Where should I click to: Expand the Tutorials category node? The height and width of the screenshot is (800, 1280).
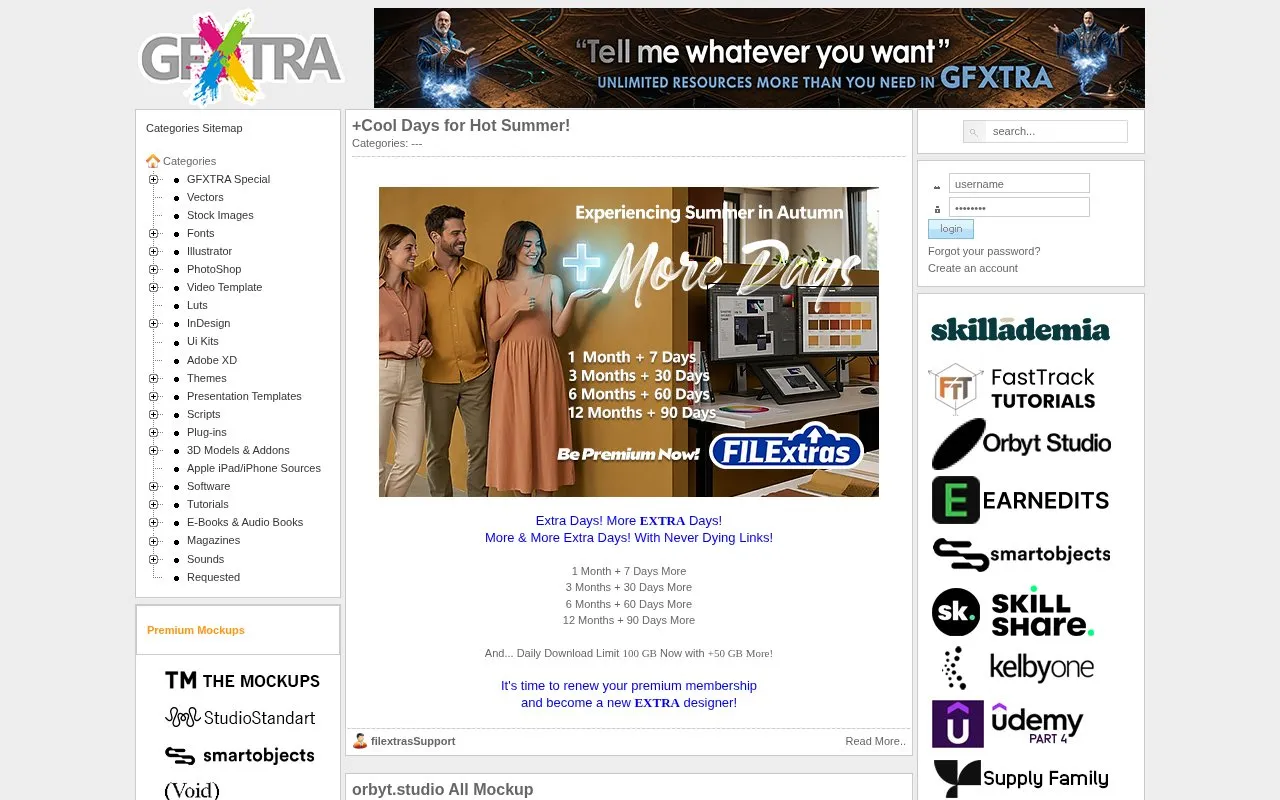click(154, 504)
